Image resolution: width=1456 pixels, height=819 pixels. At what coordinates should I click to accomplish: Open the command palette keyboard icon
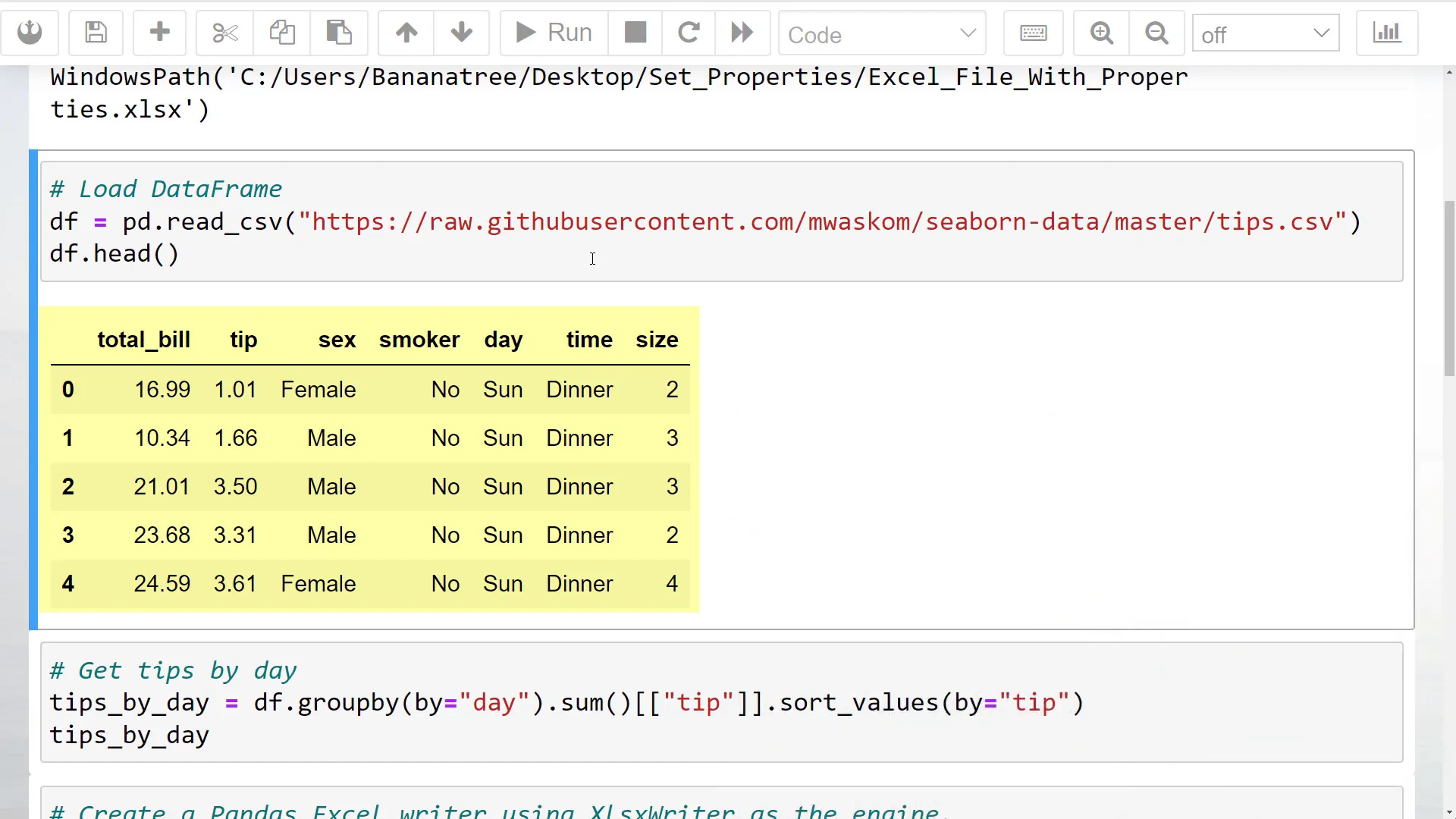point(1034,33)
